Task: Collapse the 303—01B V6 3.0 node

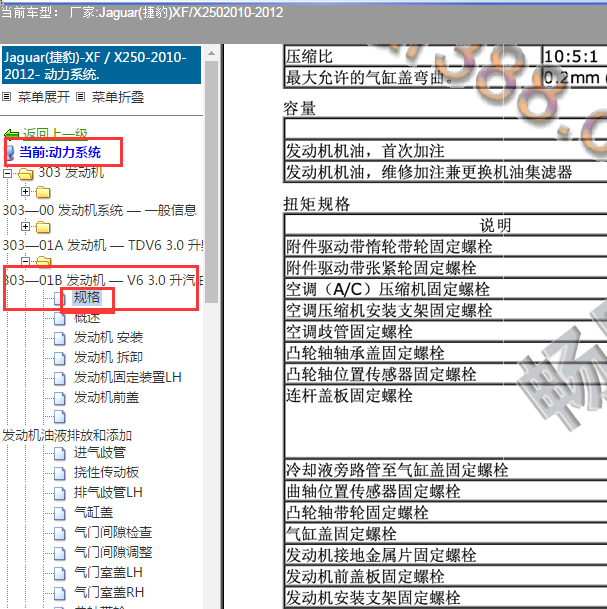Action: (25, 261)
